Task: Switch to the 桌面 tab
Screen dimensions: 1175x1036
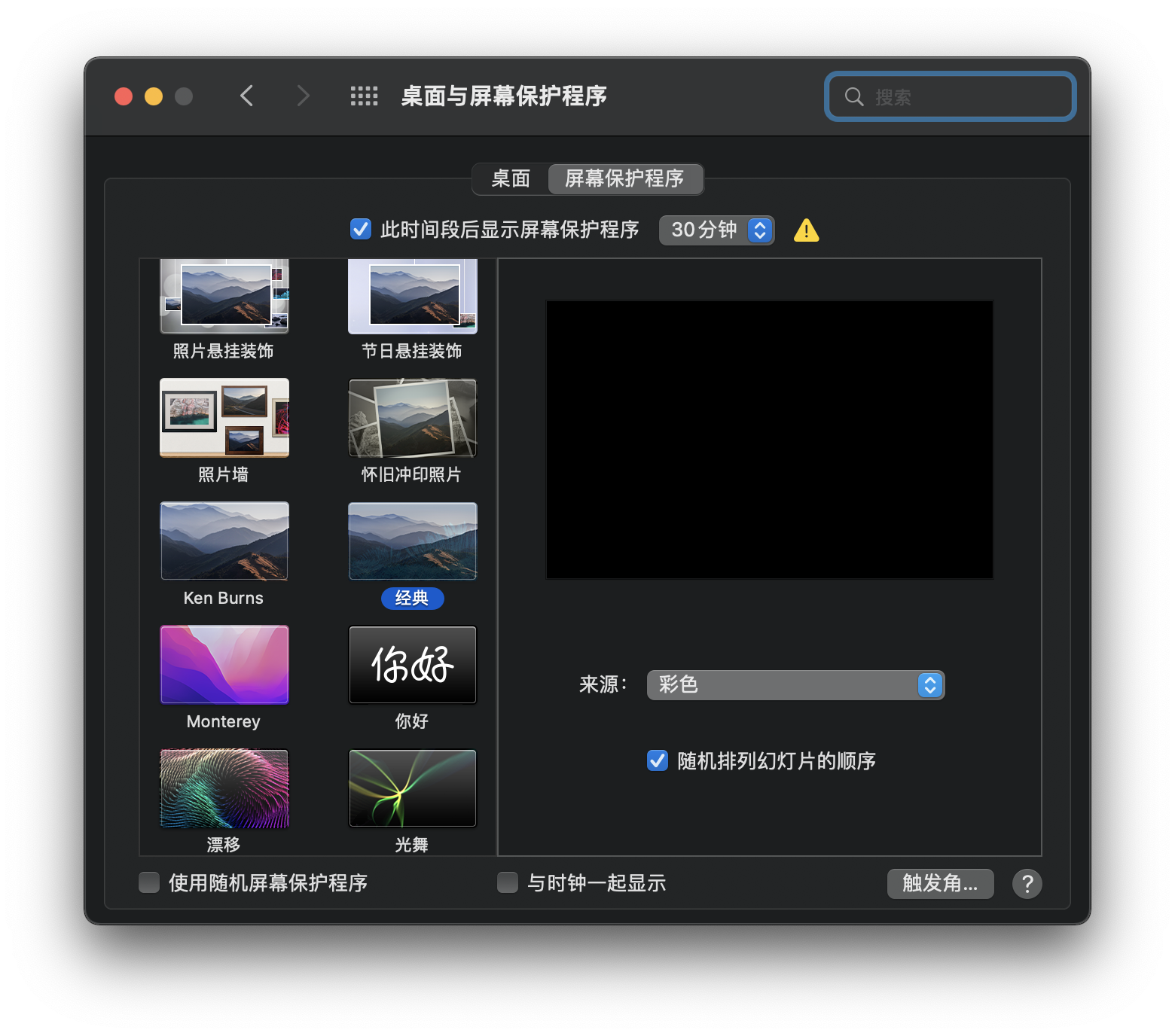Action: tap(511, 179)
